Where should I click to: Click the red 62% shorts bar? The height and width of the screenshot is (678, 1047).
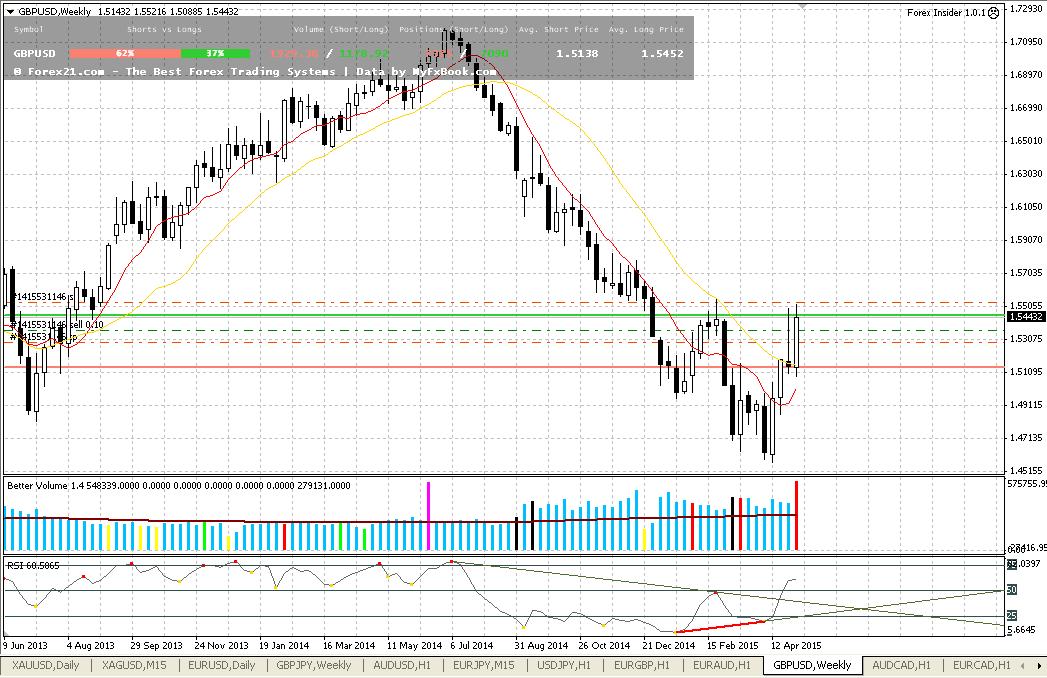[125, 53]
